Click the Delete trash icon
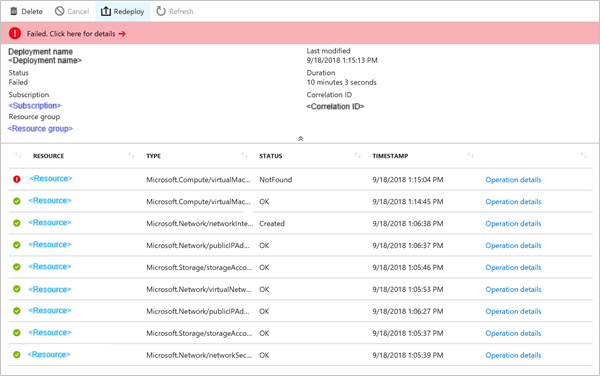600x376 pixels. (14, 11)
